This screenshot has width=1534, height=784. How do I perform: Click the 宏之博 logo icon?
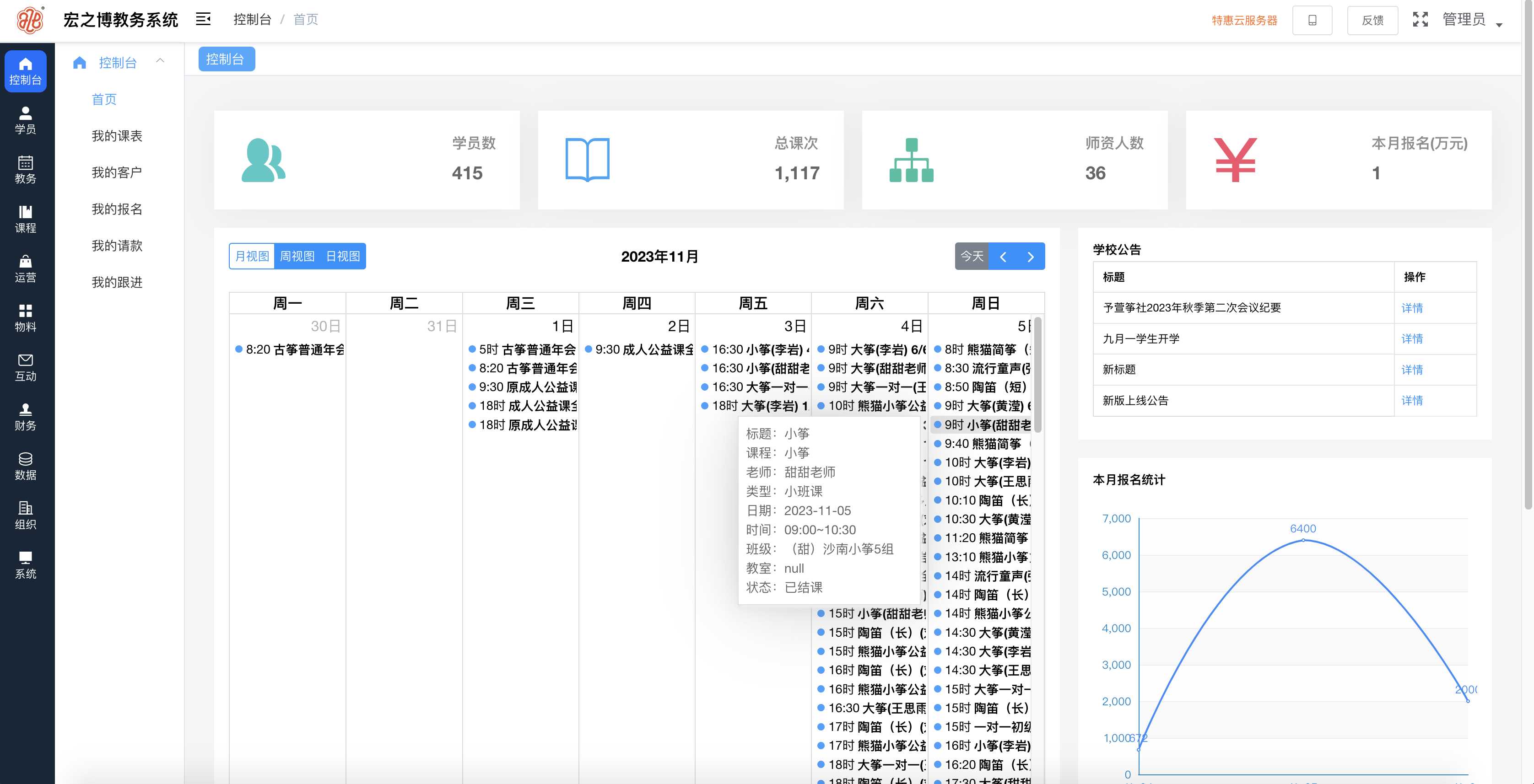coord(30,20)
